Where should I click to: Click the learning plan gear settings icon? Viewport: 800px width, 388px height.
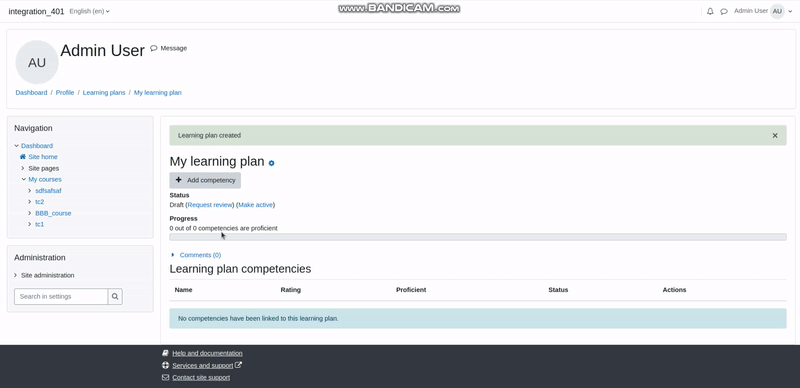coord(271,163)
